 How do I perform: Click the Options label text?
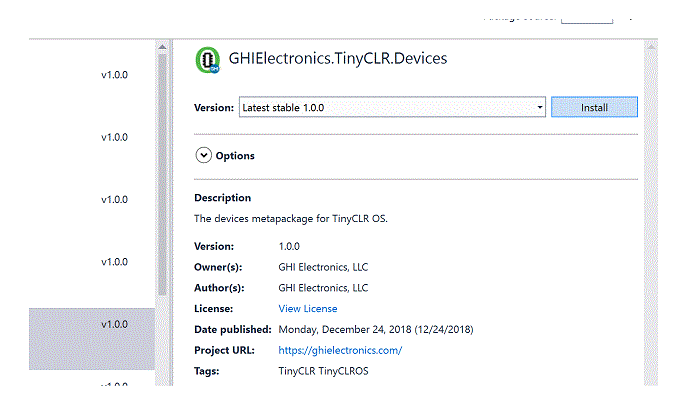coord(235,156)
